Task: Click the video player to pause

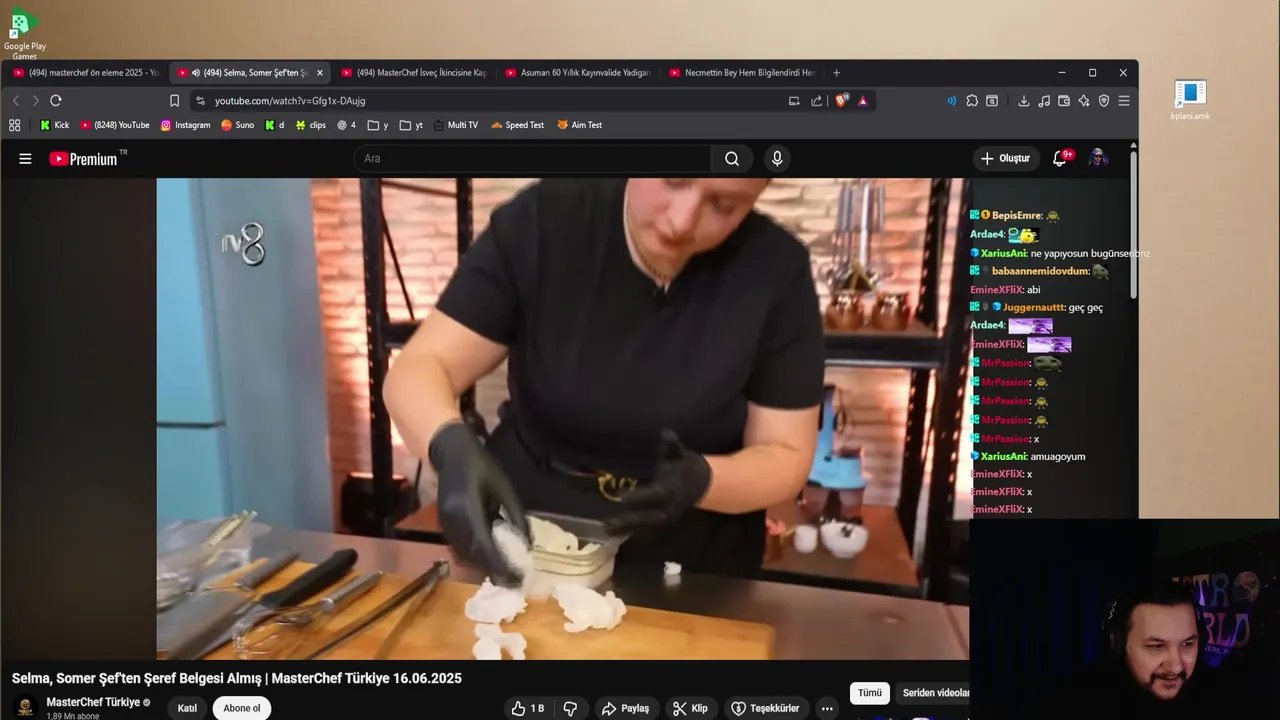Action: tap(562, 419)
